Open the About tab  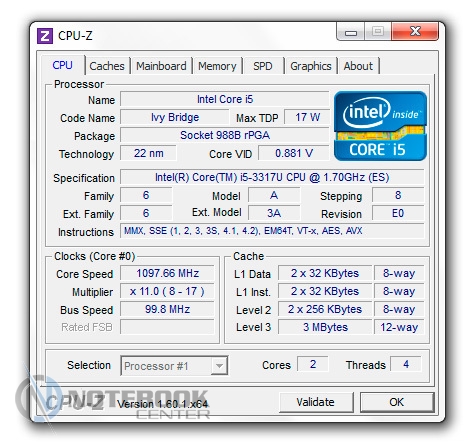point(358,66)
